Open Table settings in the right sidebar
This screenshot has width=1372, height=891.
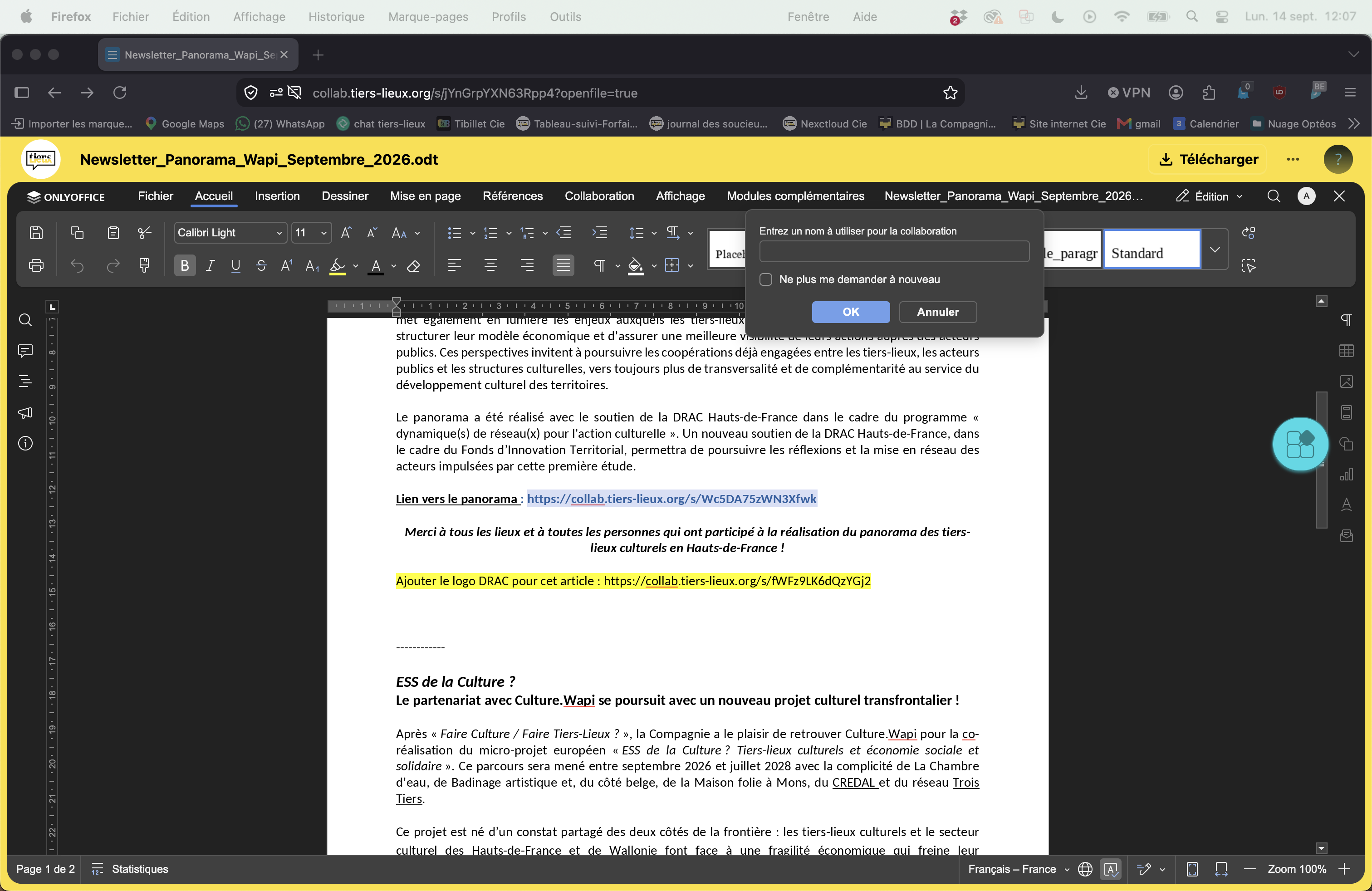point(1346,350)
